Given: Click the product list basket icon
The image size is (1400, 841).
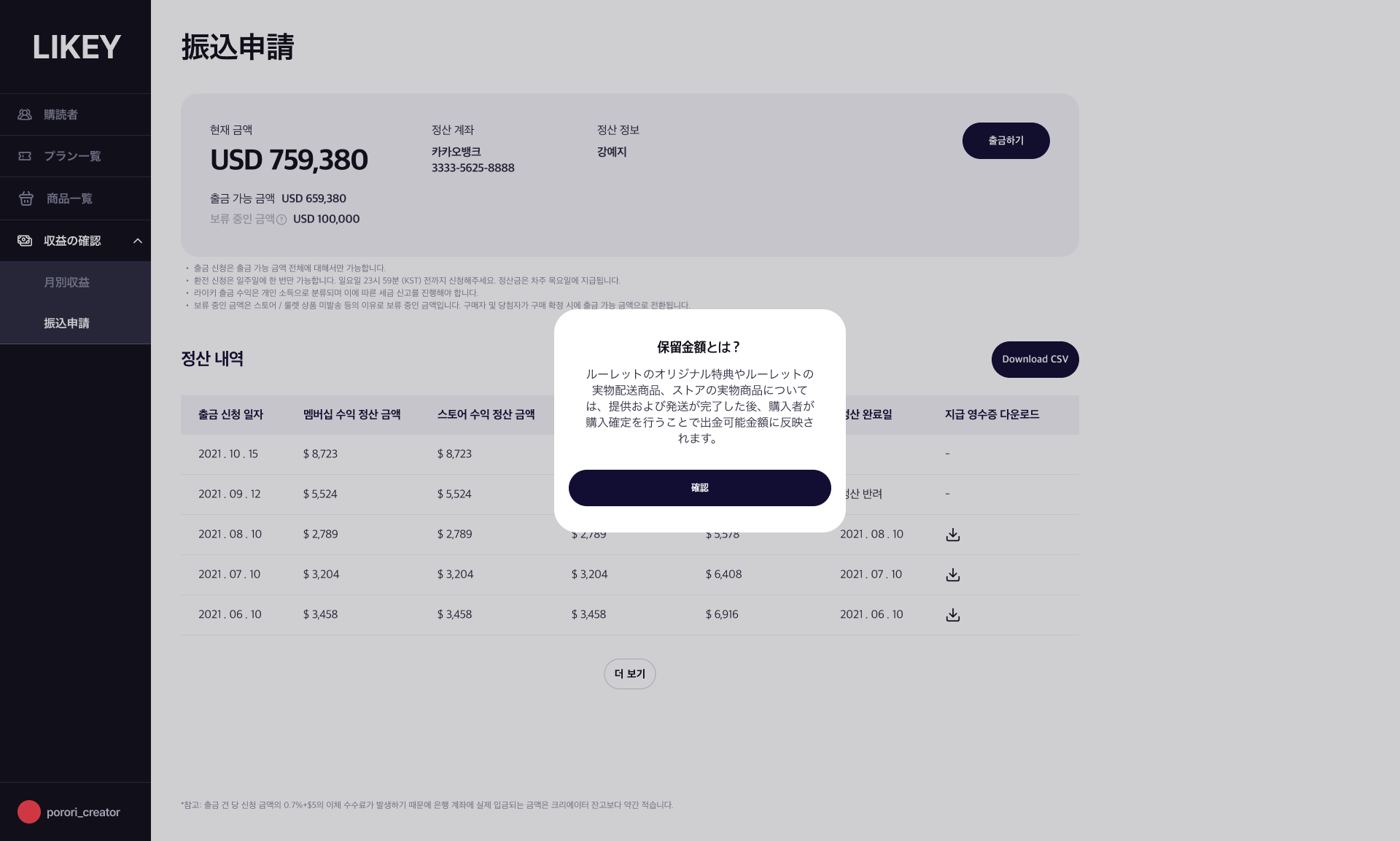Looking at the screenshot, I should pos(26,198).
